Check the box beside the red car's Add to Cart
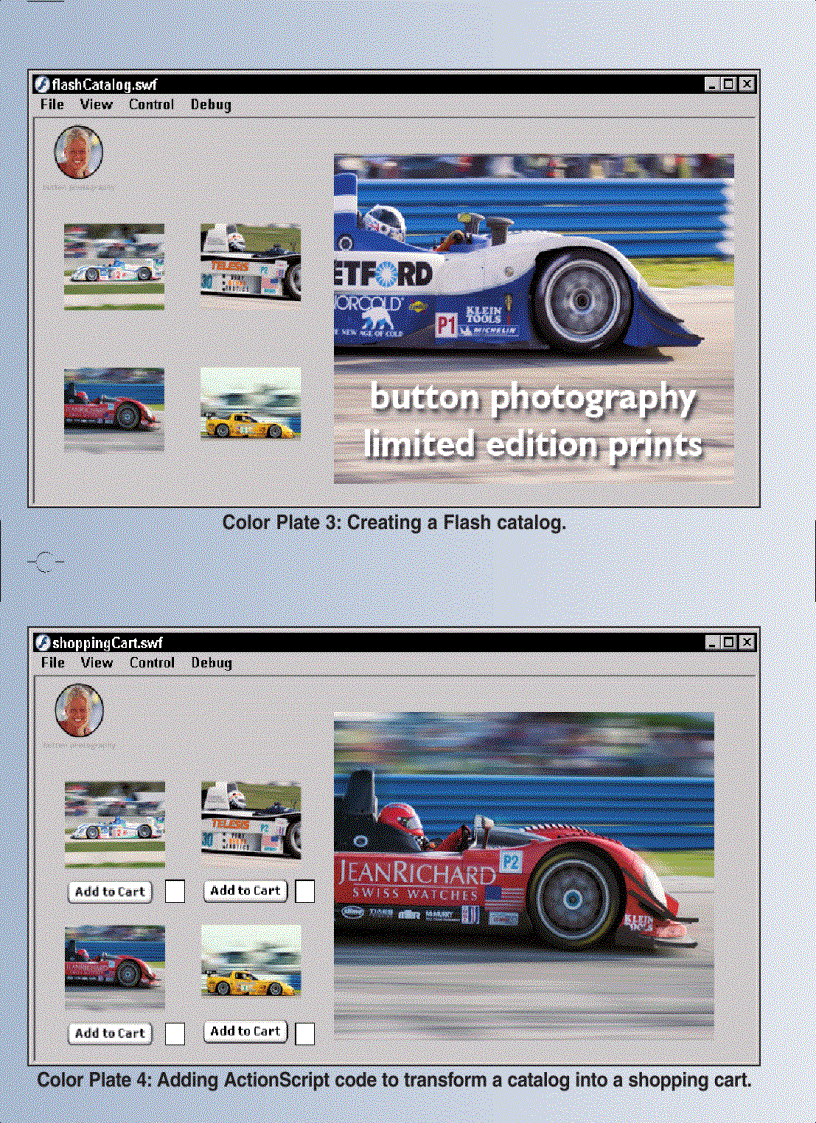The height and width of the screenshot is (1123, 816). tap(174, 1033)
